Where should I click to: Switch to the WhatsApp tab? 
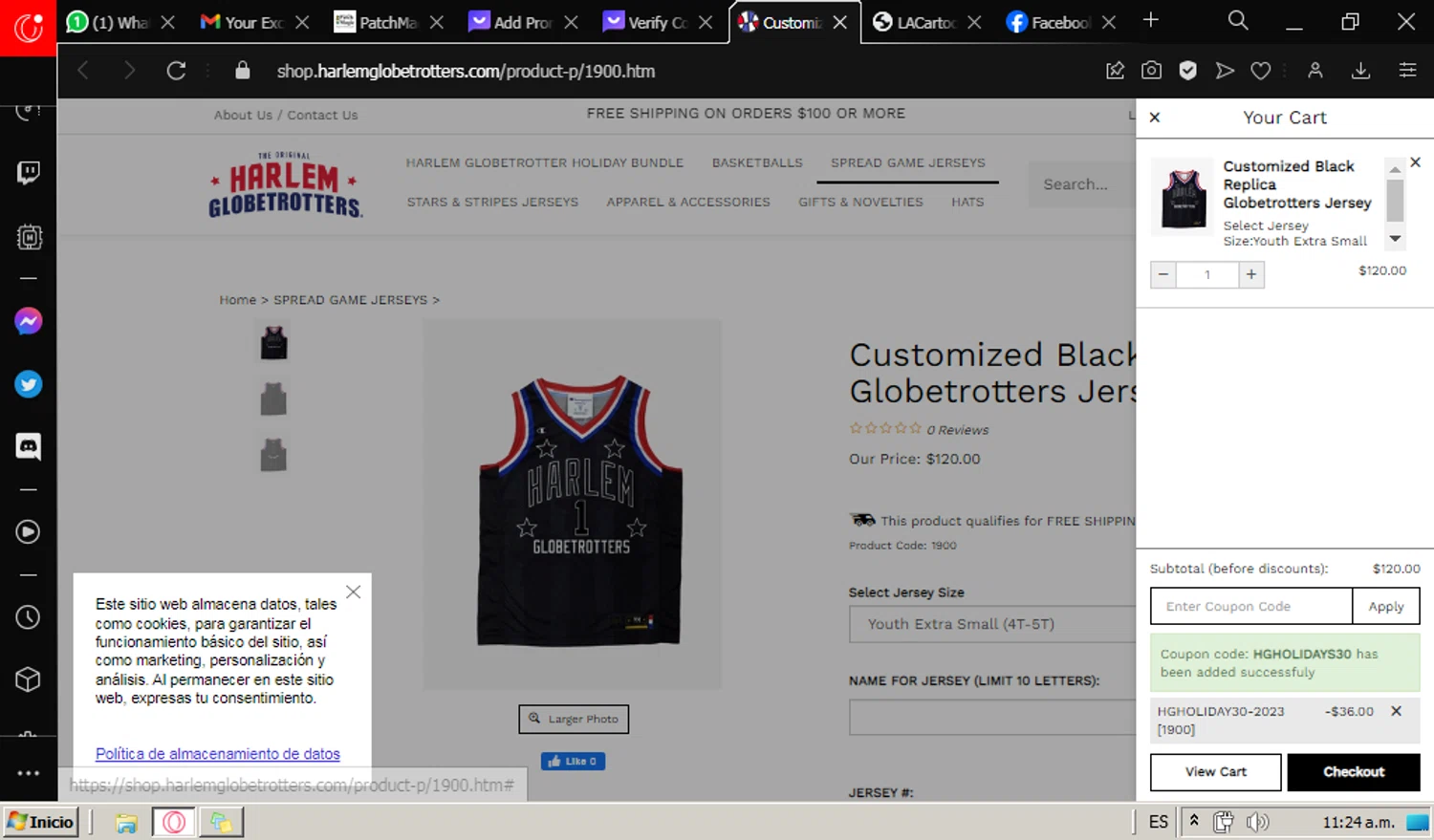pos(120,22)
